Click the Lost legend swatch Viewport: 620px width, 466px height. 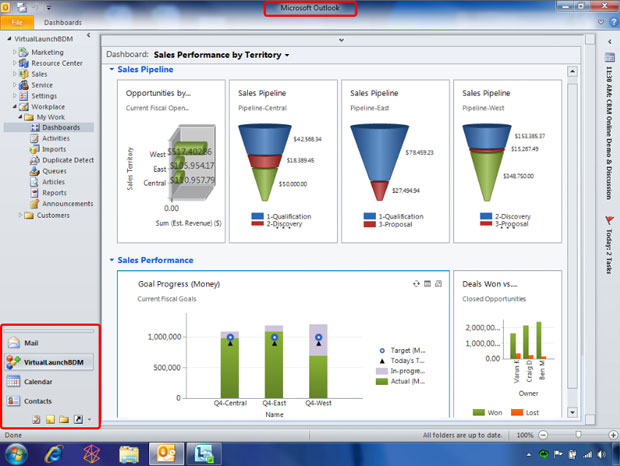517,412
